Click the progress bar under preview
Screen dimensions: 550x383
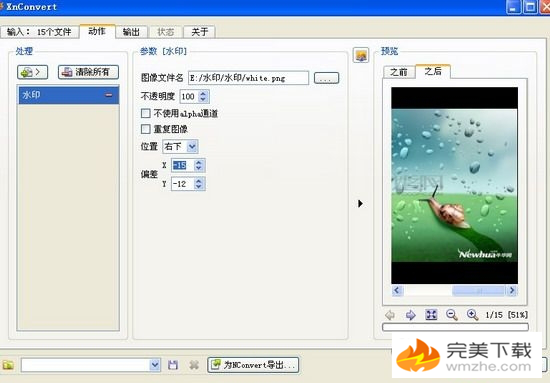pyautogui.click(x=455, y=327)
